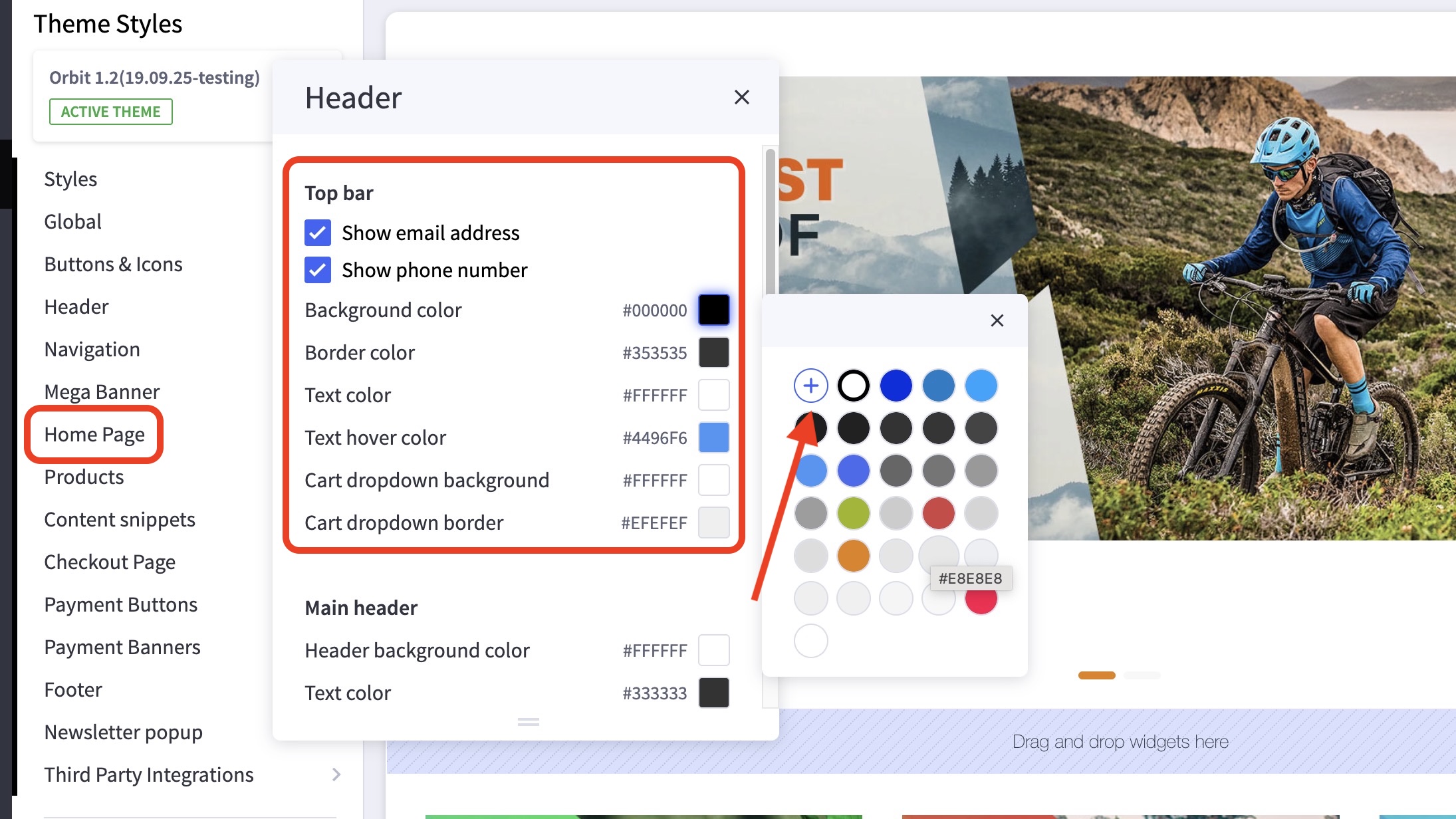
Task: Close the color picker popup
Action: 997,320
